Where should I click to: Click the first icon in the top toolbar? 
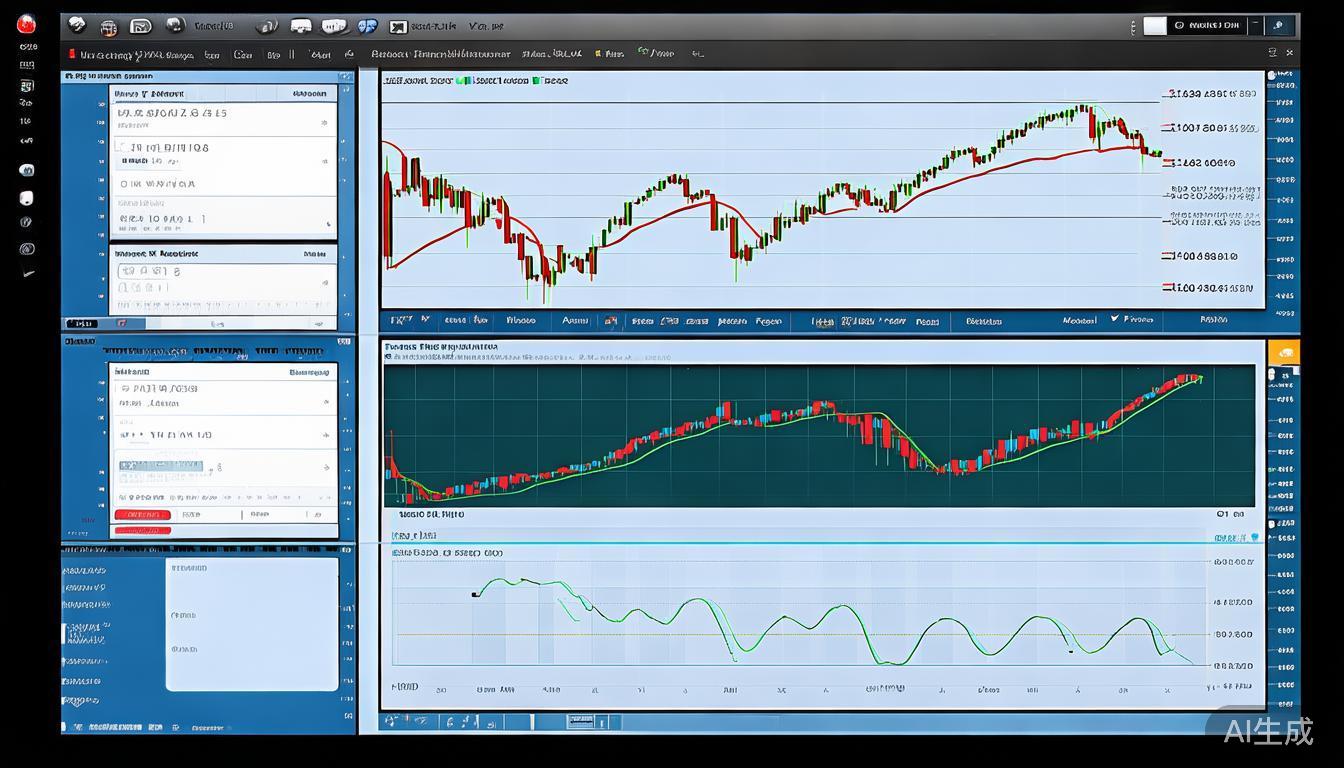77,26
